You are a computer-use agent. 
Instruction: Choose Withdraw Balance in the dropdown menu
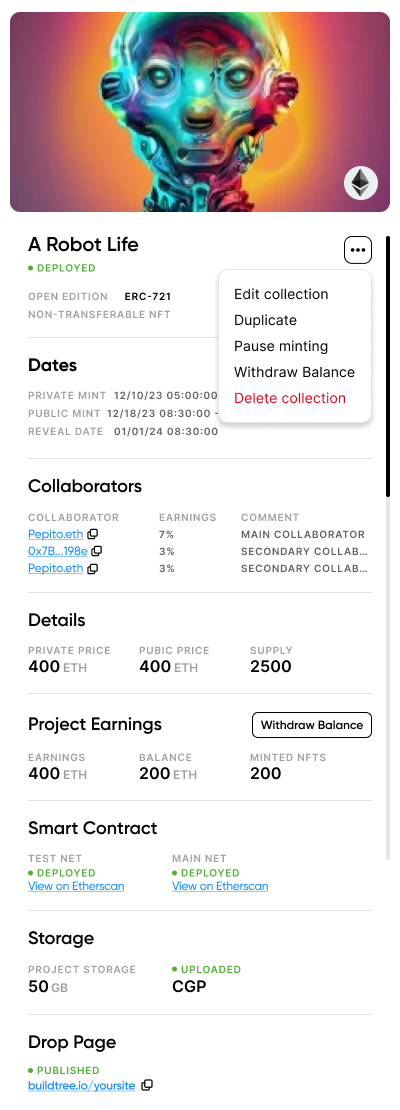coord(295,372)
